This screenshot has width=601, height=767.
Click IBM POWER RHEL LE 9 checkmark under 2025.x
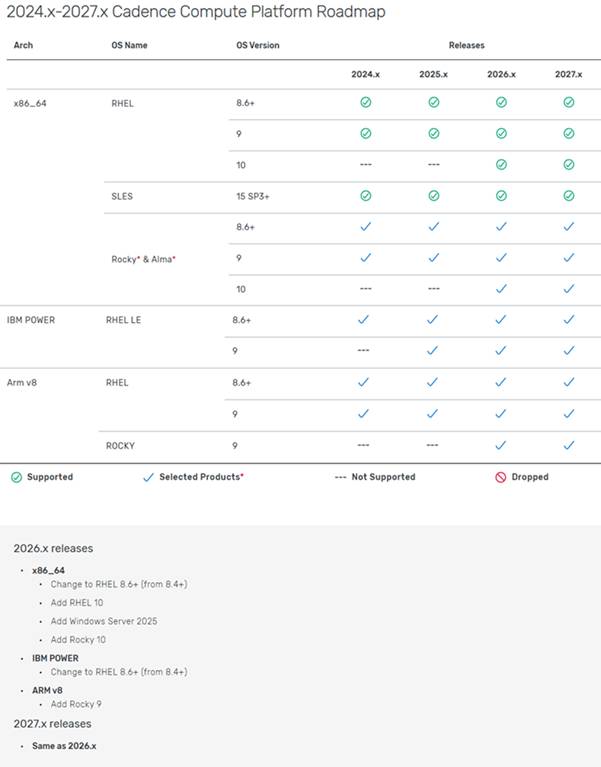pos(432,351)
